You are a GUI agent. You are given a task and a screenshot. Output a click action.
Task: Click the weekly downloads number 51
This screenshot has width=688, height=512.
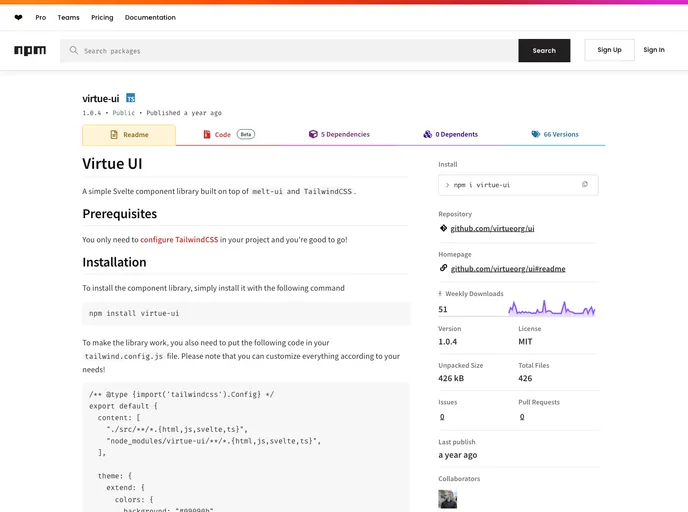pos(443,309)
